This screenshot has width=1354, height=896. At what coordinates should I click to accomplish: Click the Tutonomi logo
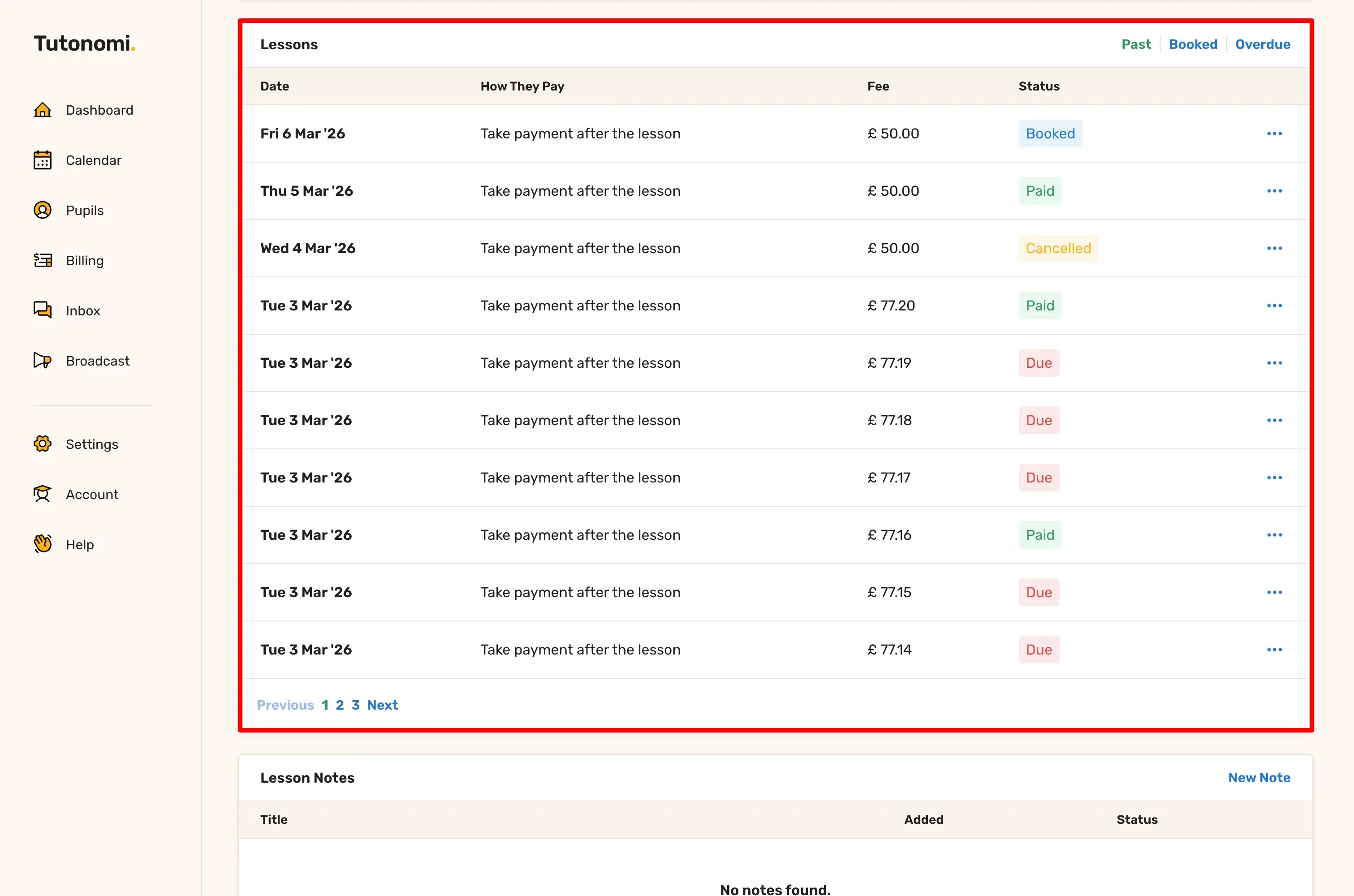[84, 44]
